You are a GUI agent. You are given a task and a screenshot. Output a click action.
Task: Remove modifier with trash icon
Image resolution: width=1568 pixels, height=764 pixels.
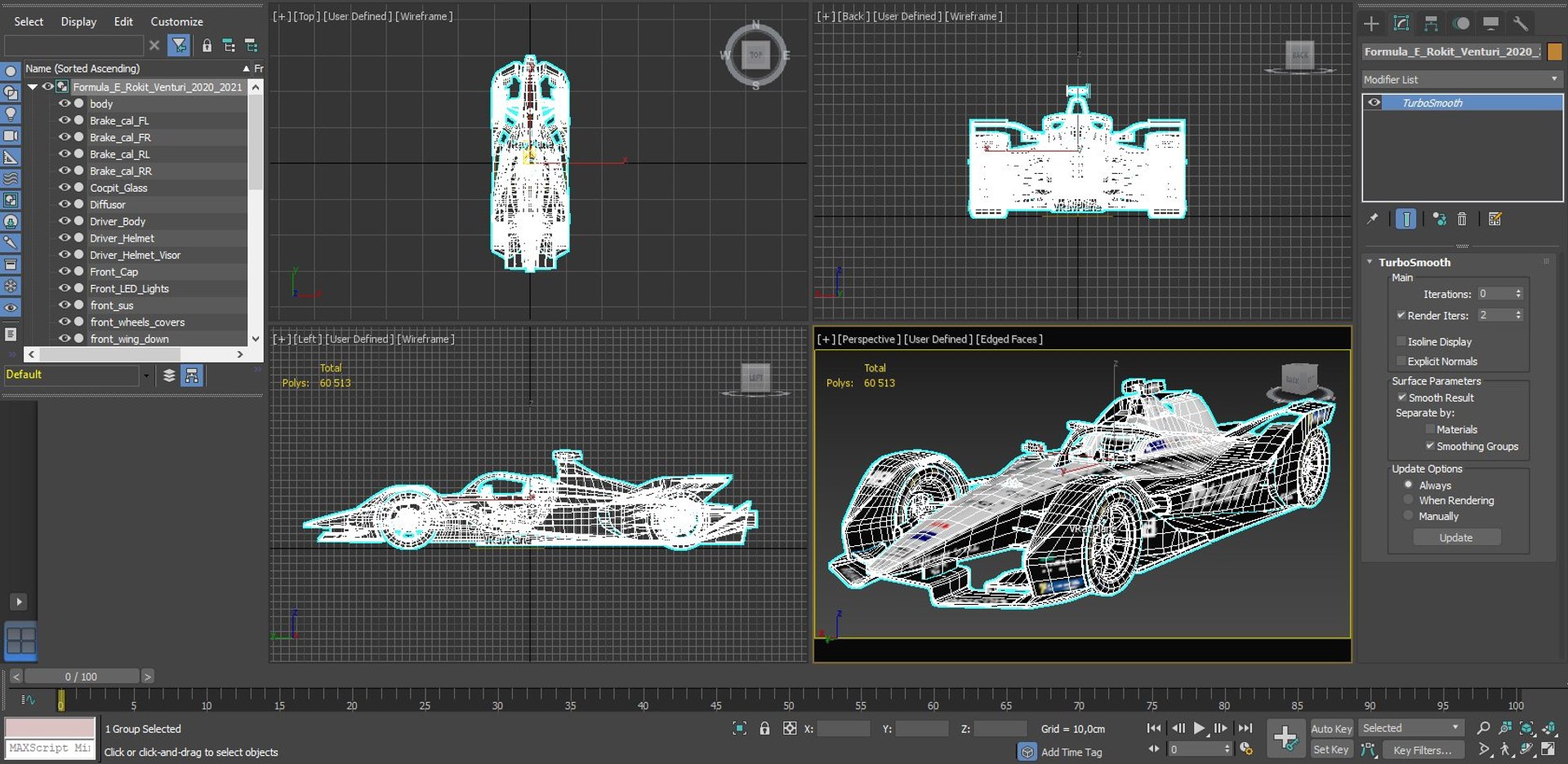[x=1462, y=219]
